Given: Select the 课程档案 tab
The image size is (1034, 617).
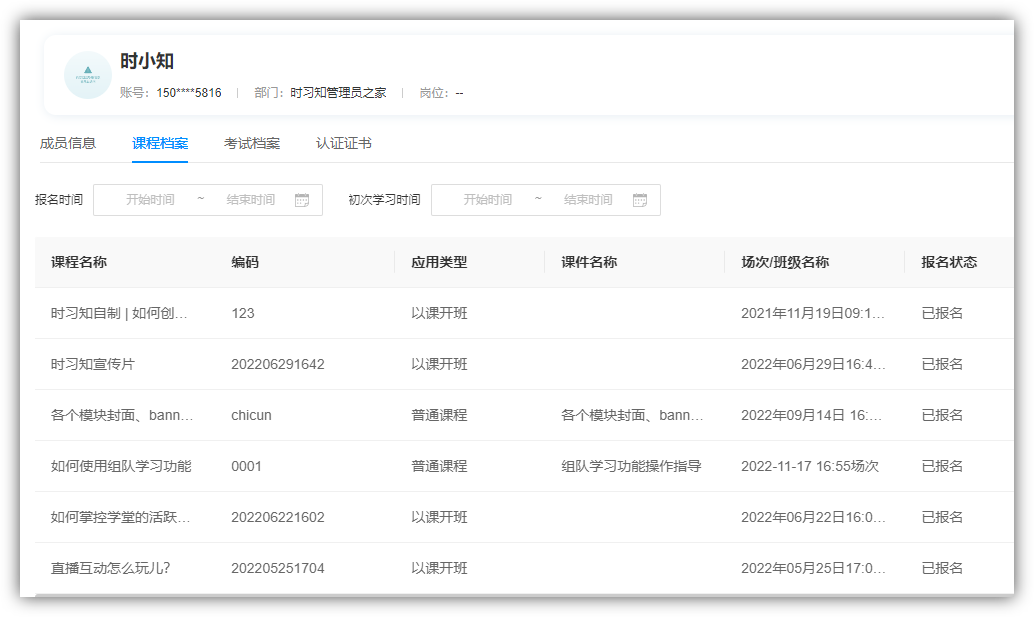Looking at the screenshot, I should 160,143.
